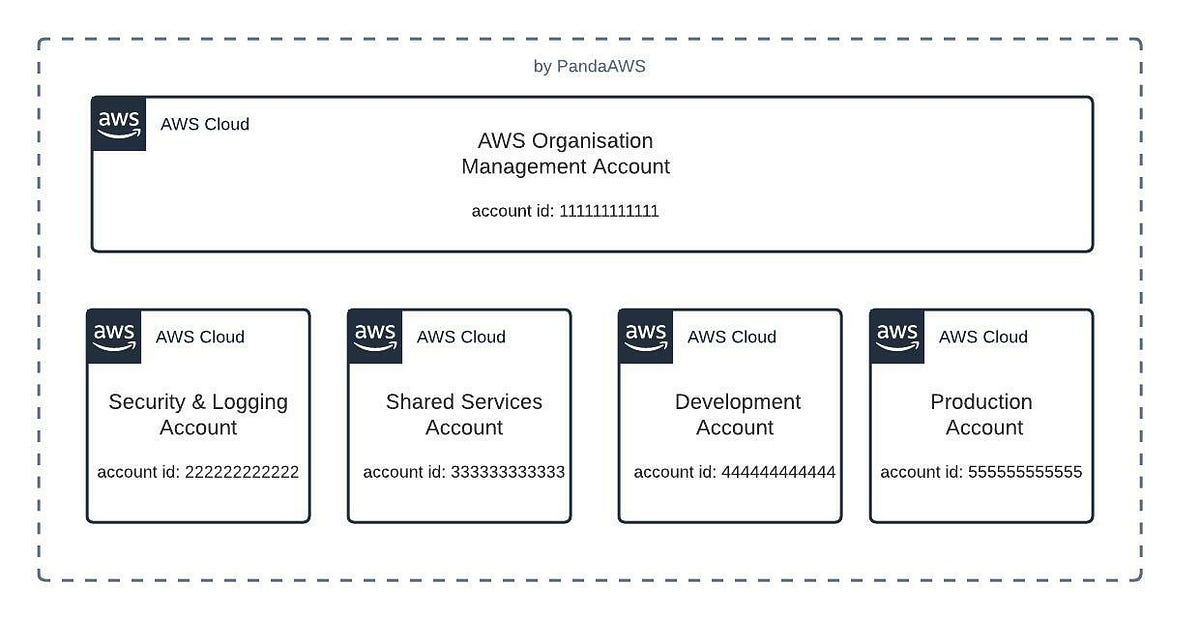Select the 'Security & Logging Account' title
The image size is (1200, 619).
click(198, 414)
